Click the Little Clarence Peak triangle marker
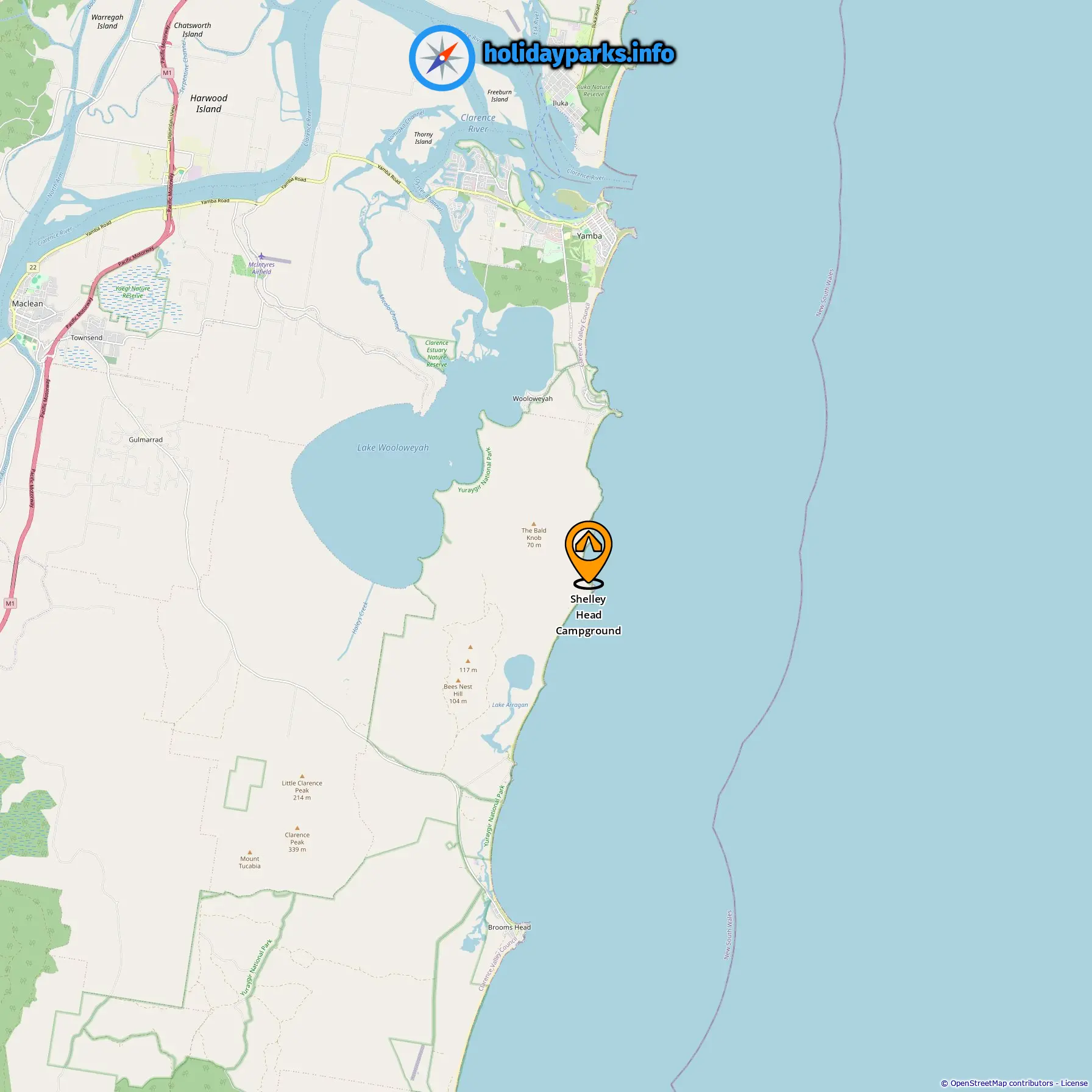1092x1092 pixels. (302, 776)
